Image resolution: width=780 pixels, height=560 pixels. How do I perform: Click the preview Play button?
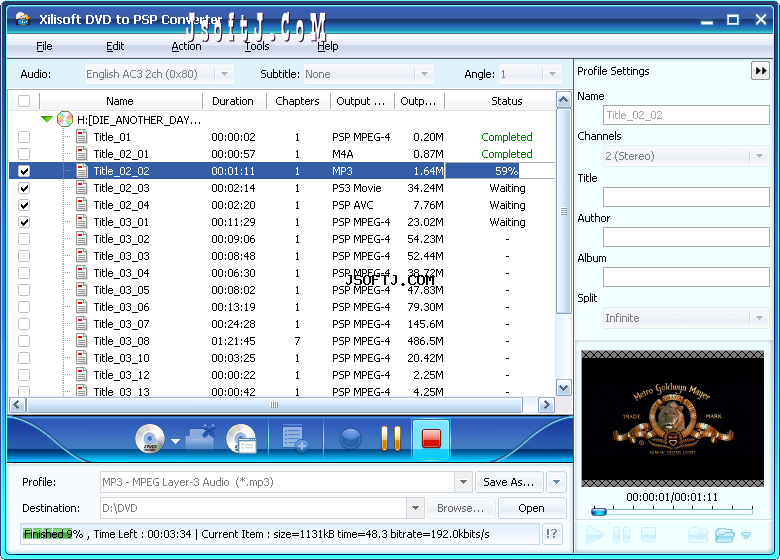(594, 535)
